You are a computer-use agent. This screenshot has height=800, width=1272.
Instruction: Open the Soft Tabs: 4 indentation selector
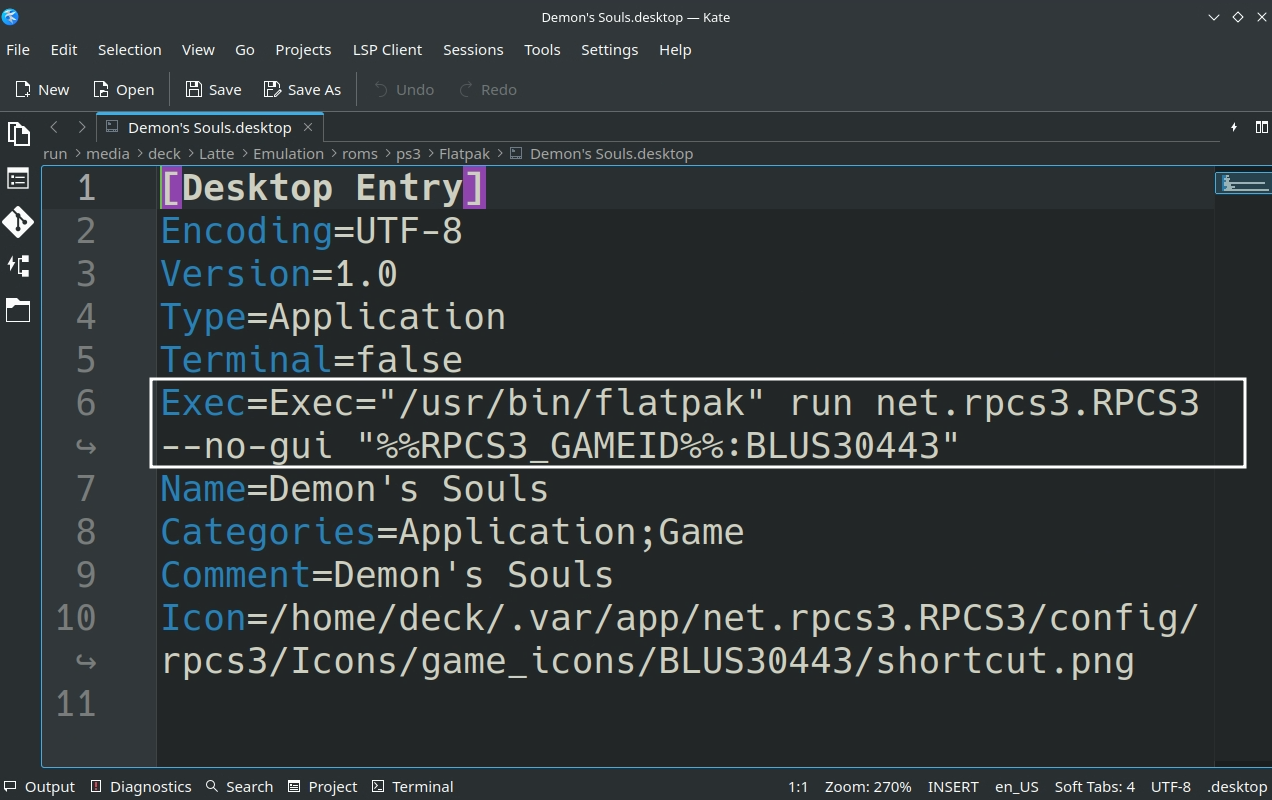point(1094,786)
